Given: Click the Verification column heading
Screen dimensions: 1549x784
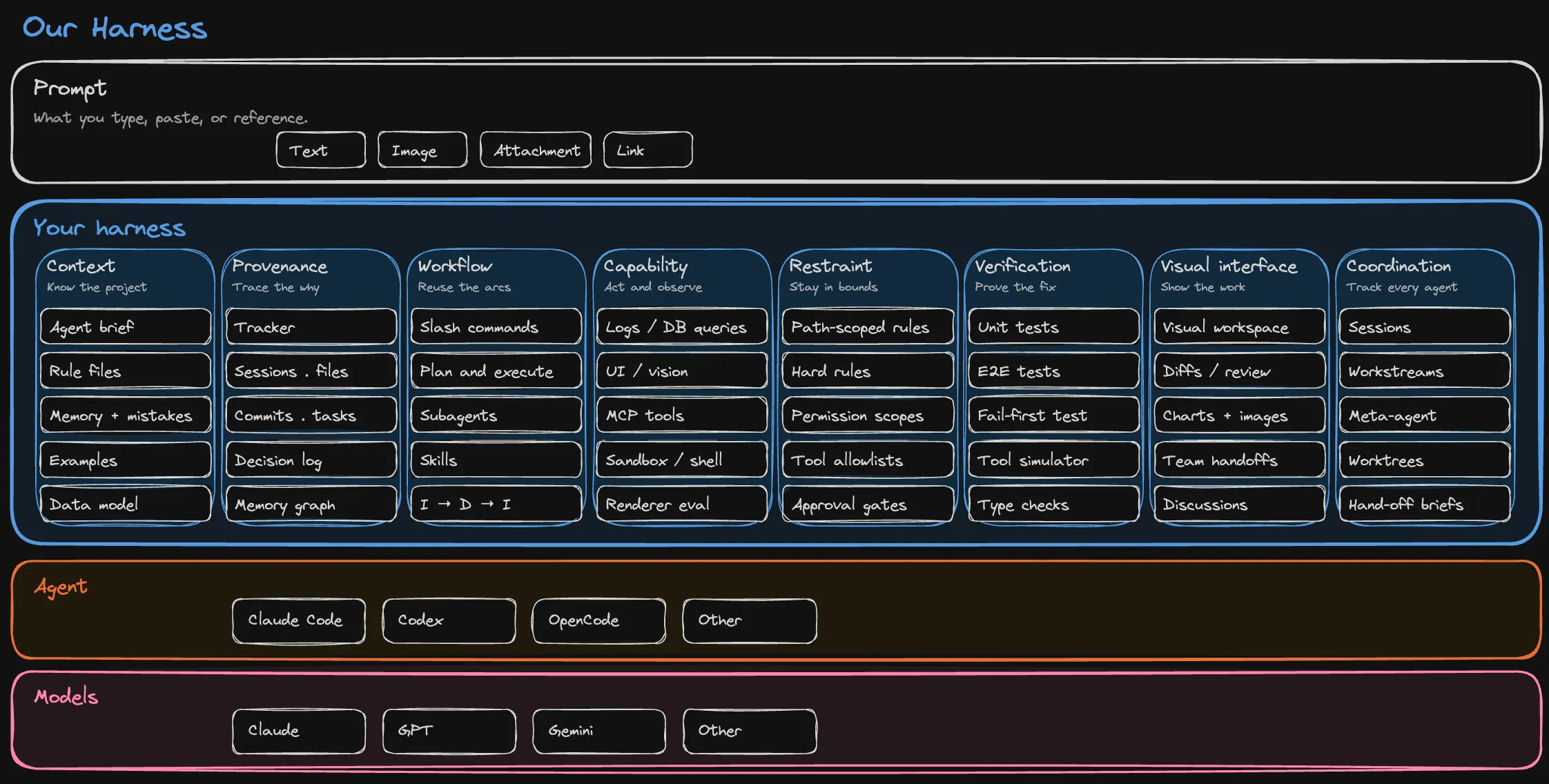Looking at the screenshot, I should (1022, 266).
